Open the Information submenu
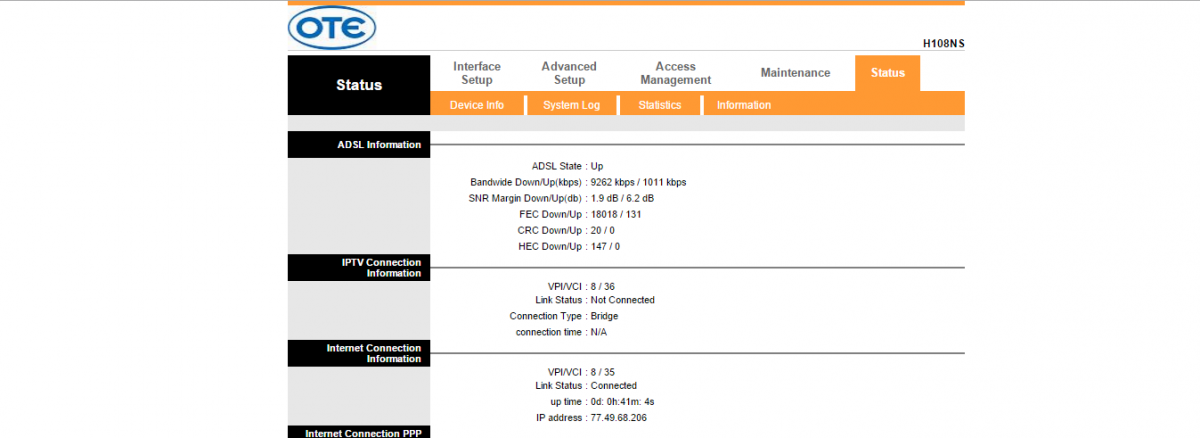Screen dimensions: 1200x438 coord(744,105)
